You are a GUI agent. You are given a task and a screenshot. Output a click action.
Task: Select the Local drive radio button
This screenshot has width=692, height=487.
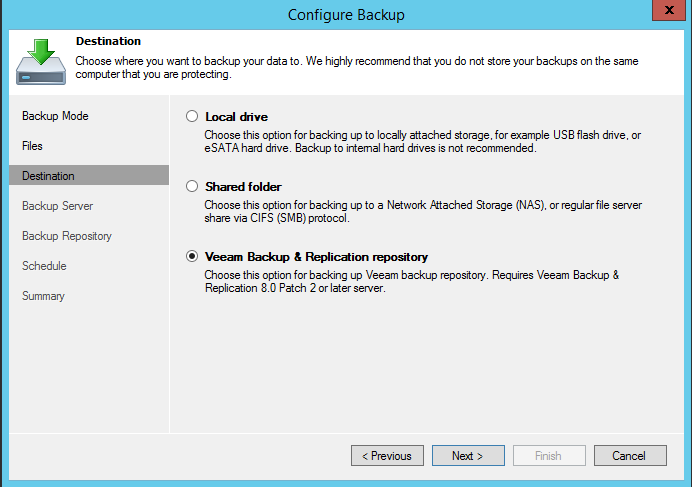pos(192,117)
